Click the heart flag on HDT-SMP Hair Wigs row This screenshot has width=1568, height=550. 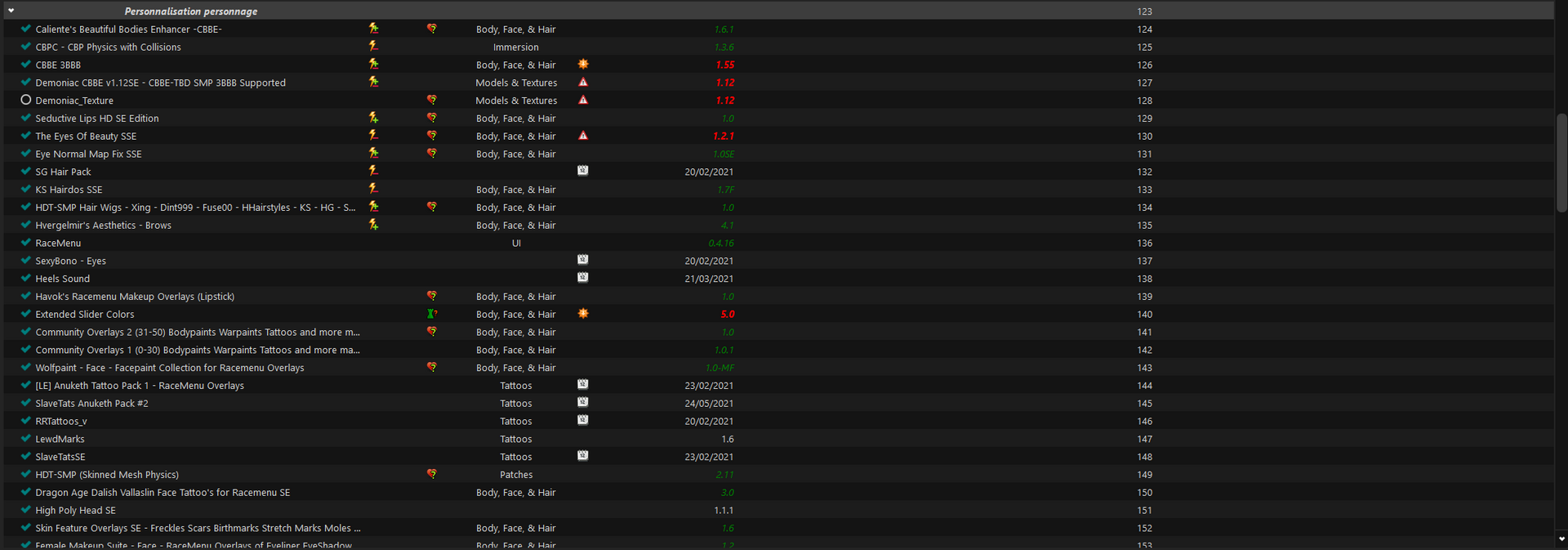pos(431,207)
